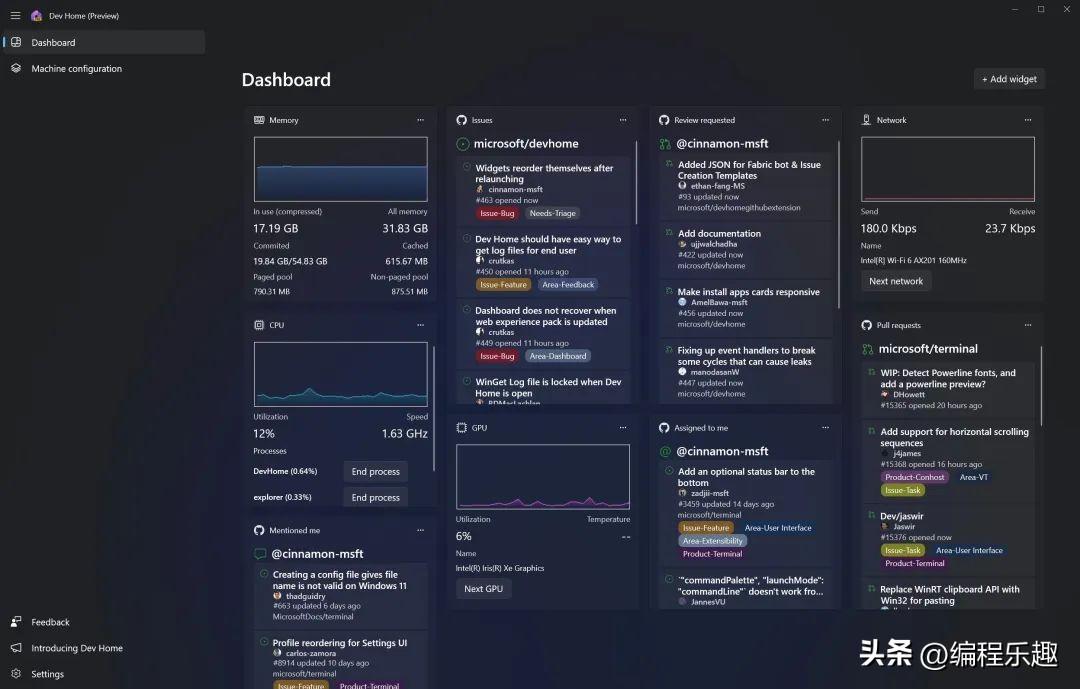Open the Dev/jaswir pull request
The width and height of the screenshot is (1080, 689).
[948, 540]
